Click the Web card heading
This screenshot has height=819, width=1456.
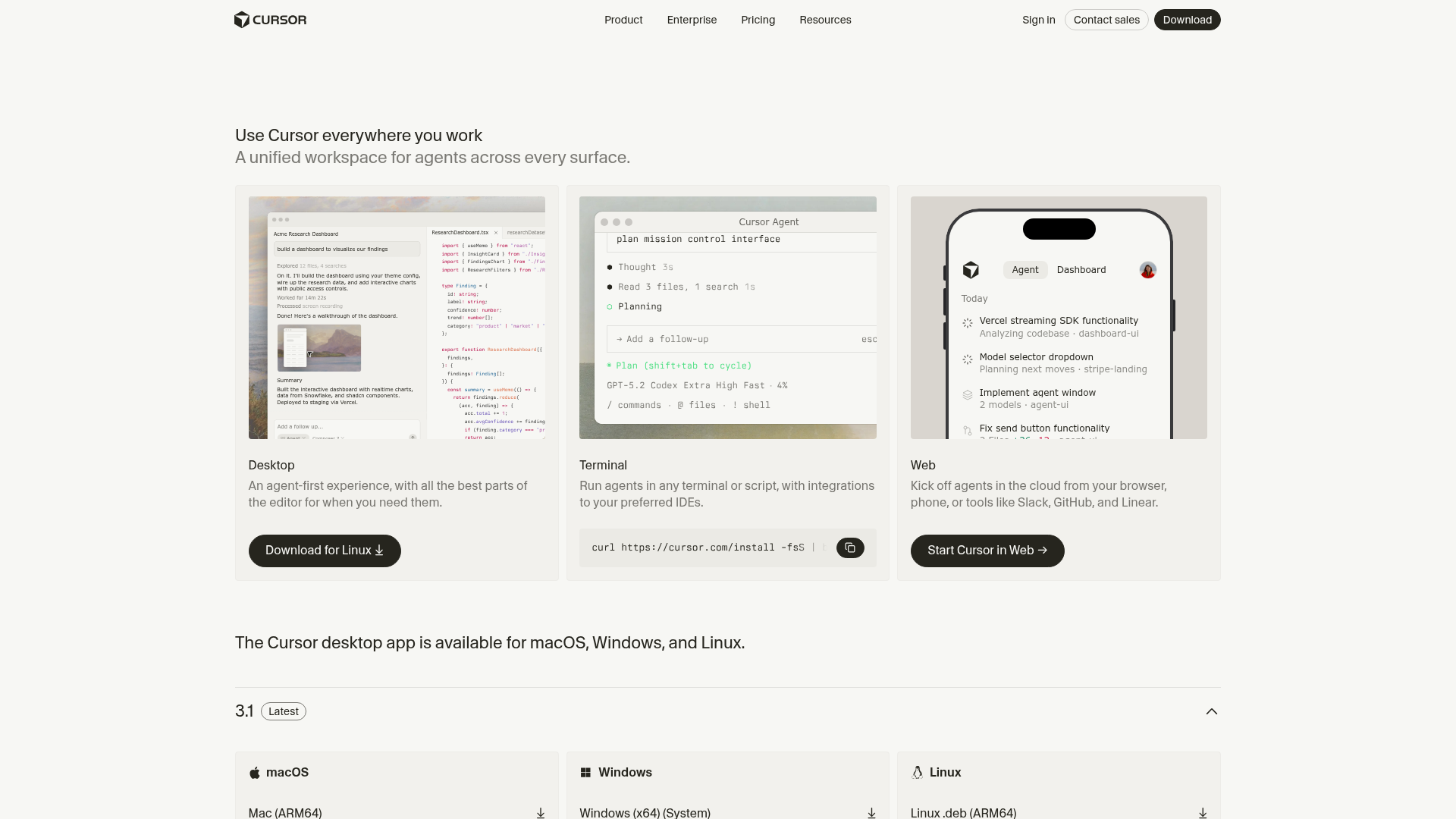[x=923, y=466]
